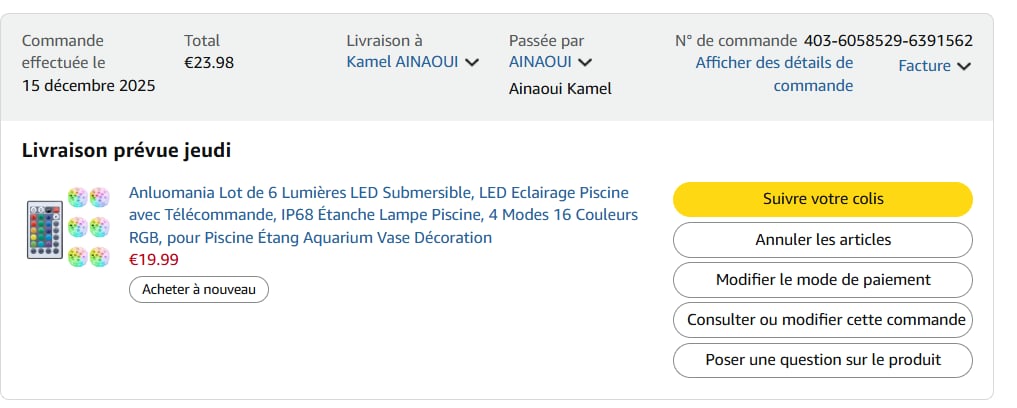This screenshot has height=408, width=1017.
Task: Click the chevron arrow beside Kamel AINAOUI
Action: click(x=472, y=63)
